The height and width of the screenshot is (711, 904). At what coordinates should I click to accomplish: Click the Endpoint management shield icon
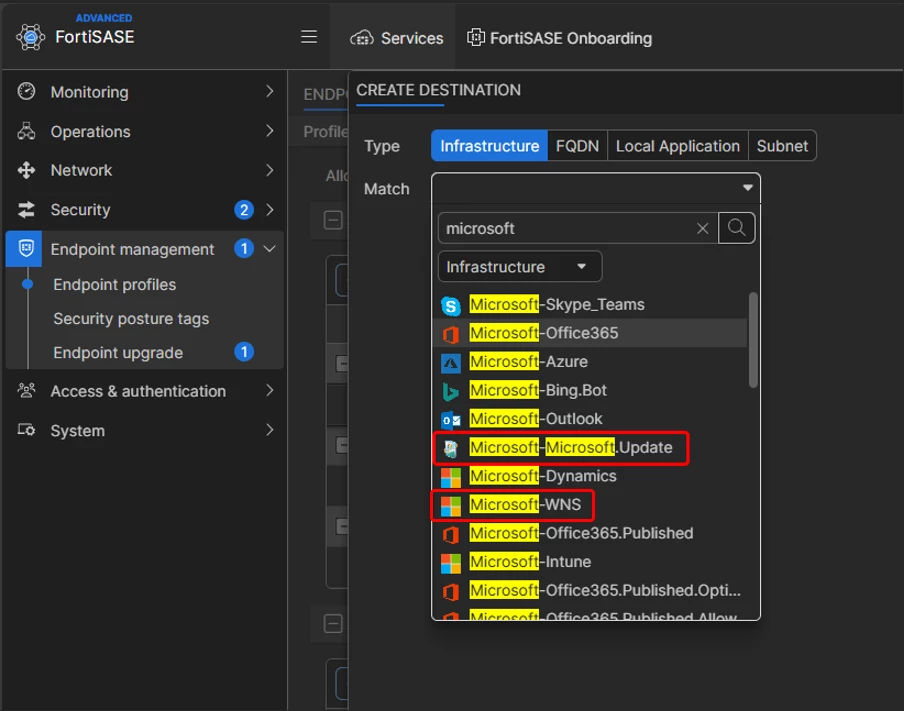click(26, 249)
